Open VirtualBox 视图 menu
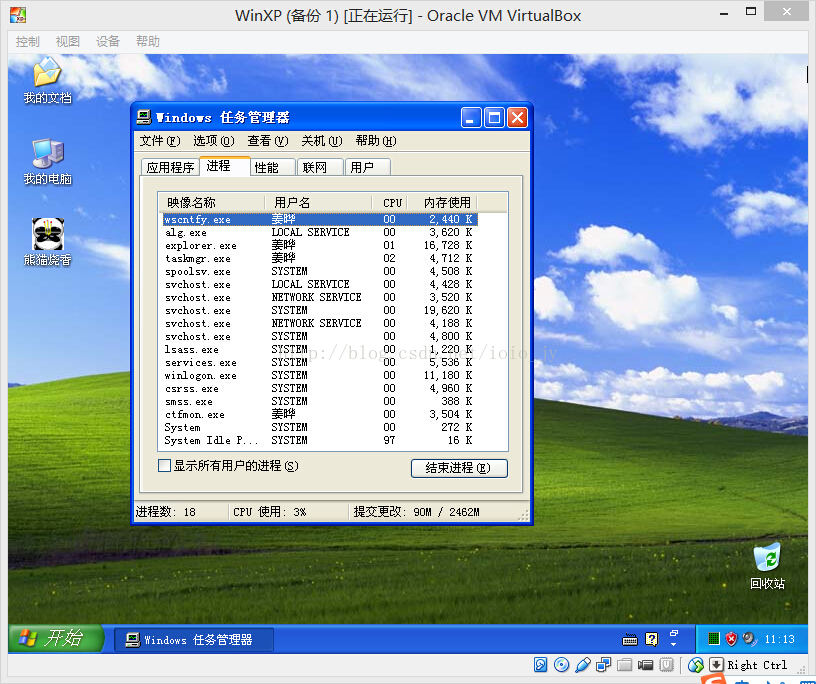 tap(68, 42)
